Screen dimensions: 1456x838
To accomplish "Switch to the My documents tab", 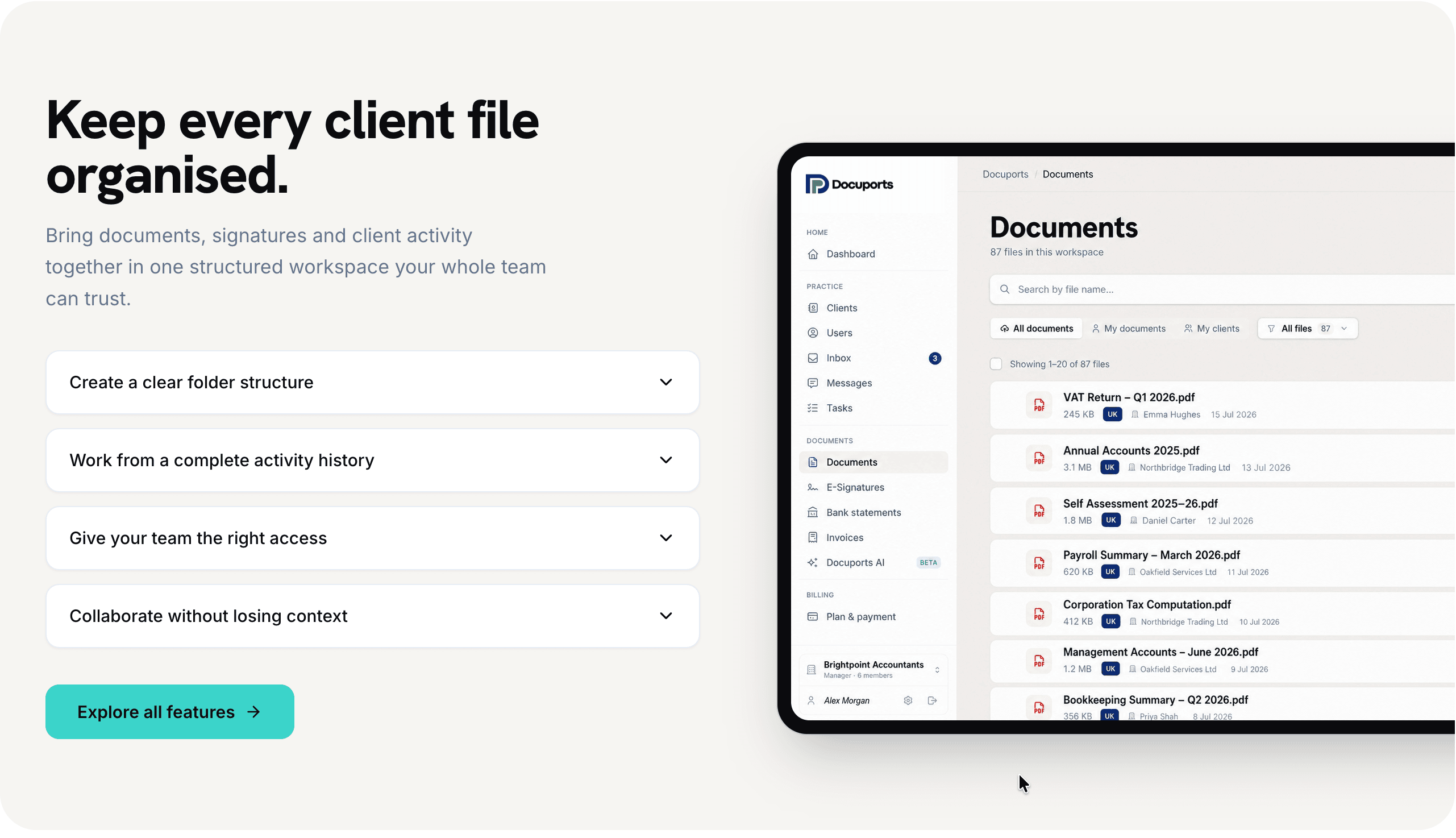I will pos(1129,329).
